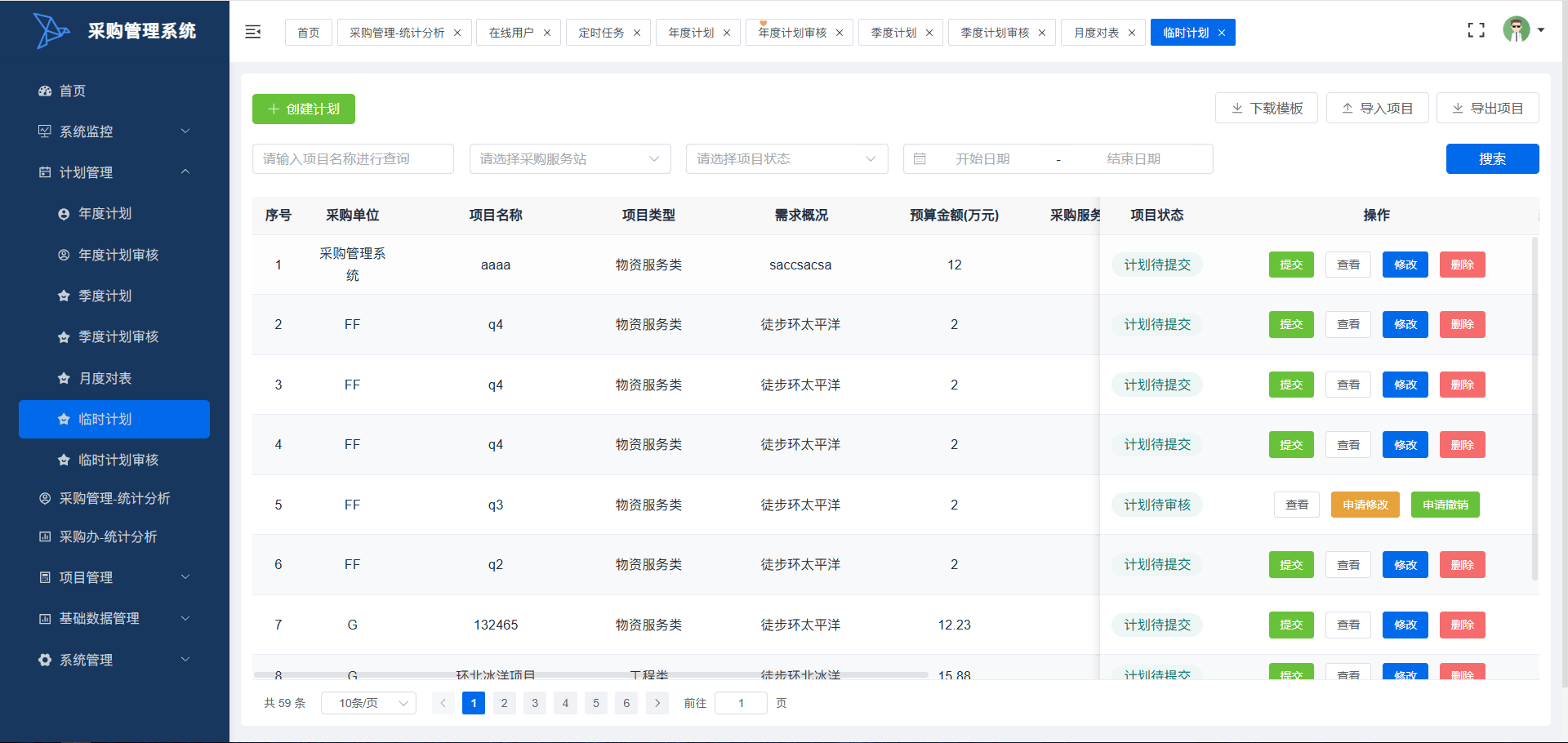The image size is (1568, 743).
Task: Toggle fullscreen mode icon
Action: [1476, 30]
